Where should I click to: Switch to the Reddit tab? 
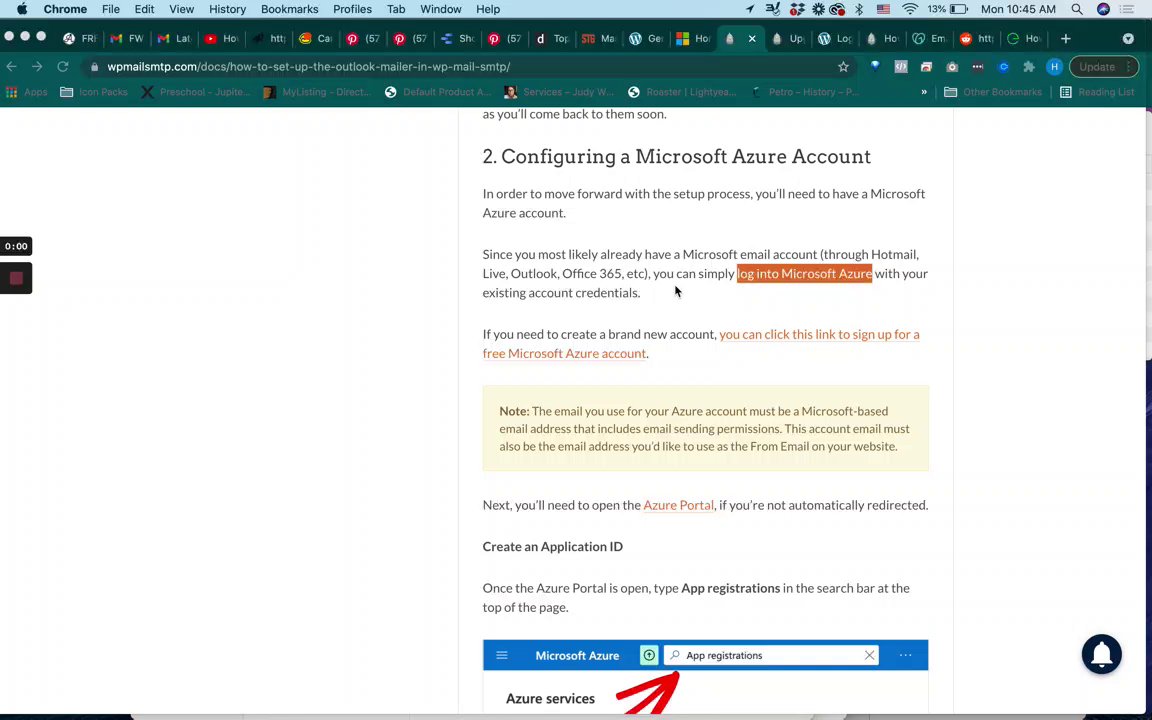tap(977, 38)
